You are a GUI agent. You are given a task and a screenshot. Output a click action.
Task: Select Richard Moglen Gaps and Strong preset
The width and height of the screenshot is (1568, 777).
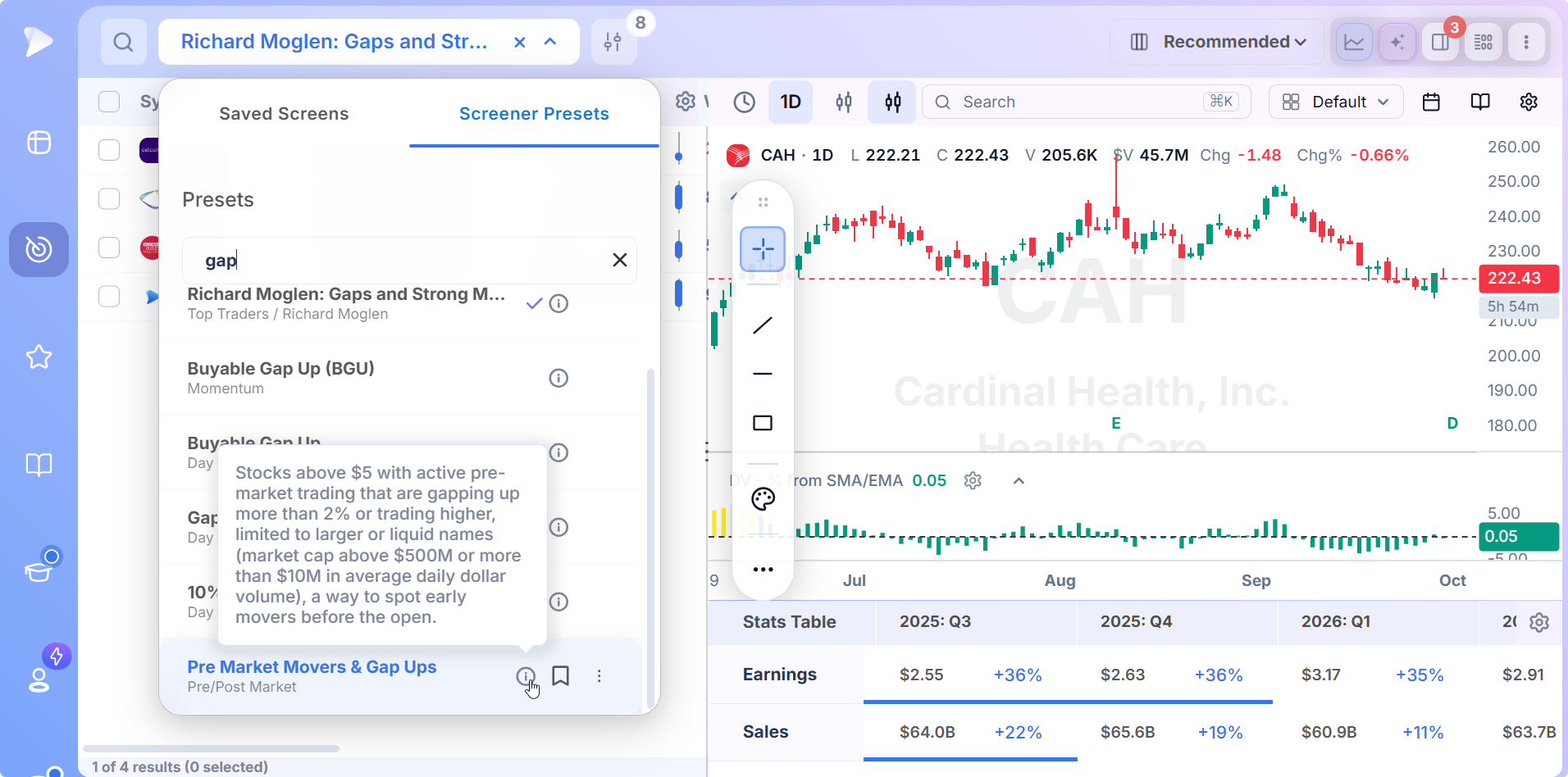(x=346, y=294)
